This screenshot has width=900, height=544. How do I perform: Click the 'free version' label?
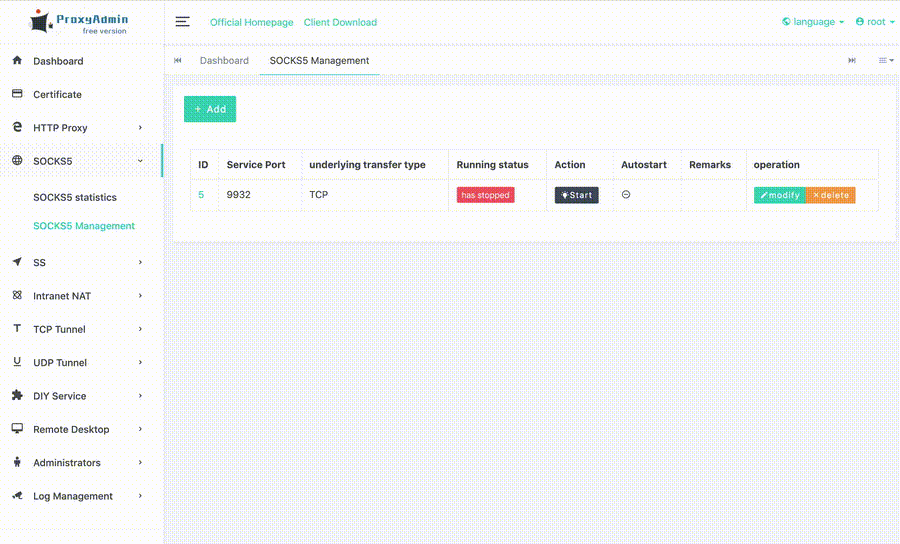click(x=104, y=31)
